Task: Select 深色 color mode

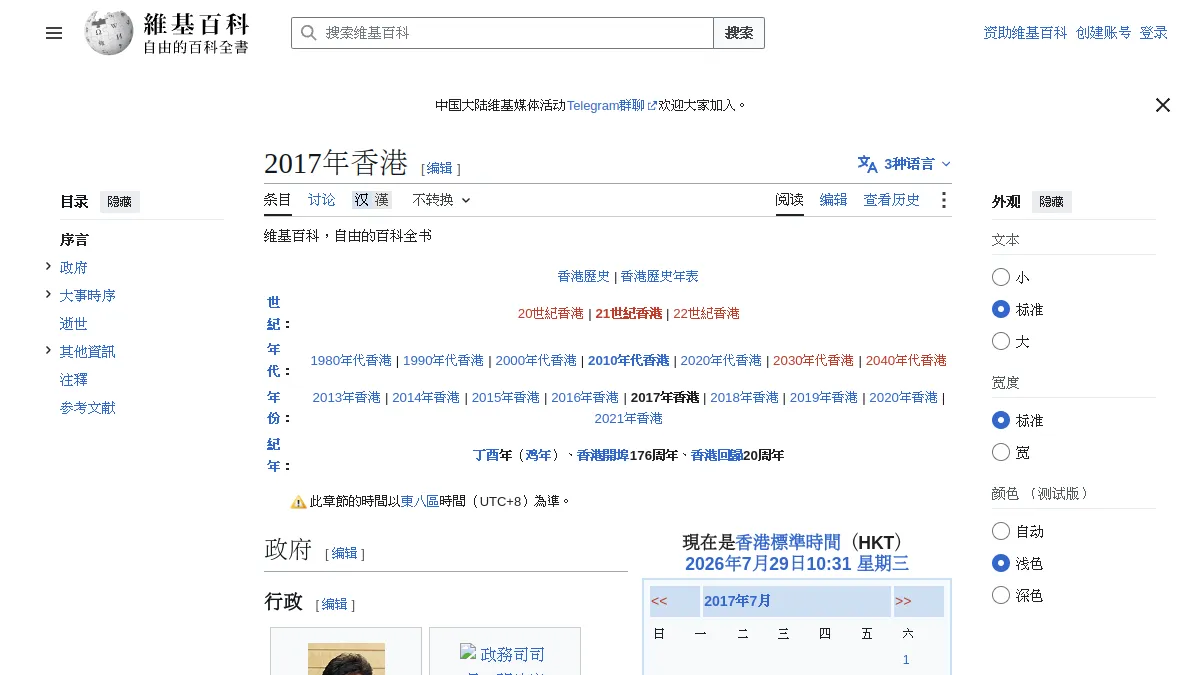Action: tap(1001, 595)
